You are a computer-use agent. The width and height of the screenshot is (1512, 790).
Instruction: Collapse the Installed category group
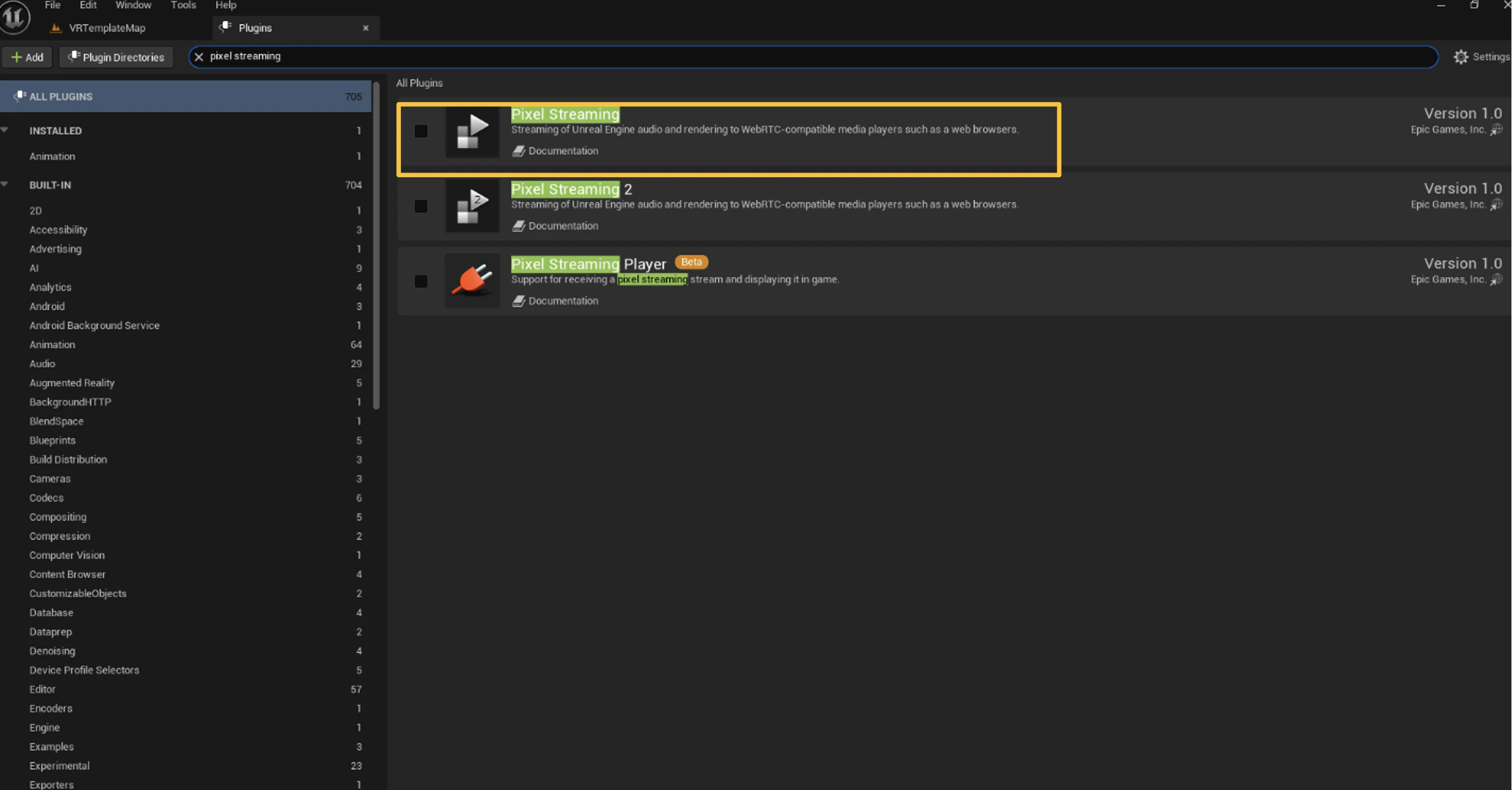click(x=5, y=130)
